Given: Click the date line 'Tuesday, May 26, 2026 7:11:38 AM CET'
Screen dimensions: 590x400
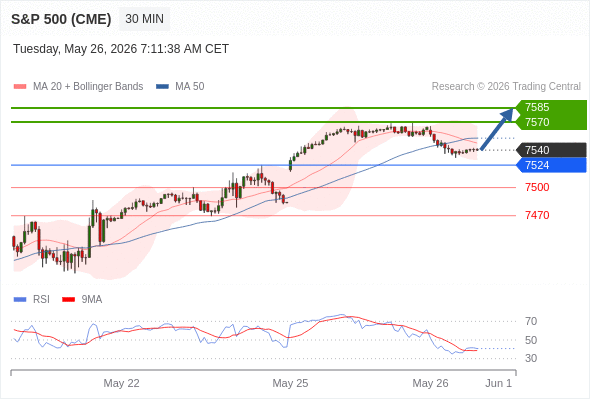Looking at the screenshot, I should point(121,49).
